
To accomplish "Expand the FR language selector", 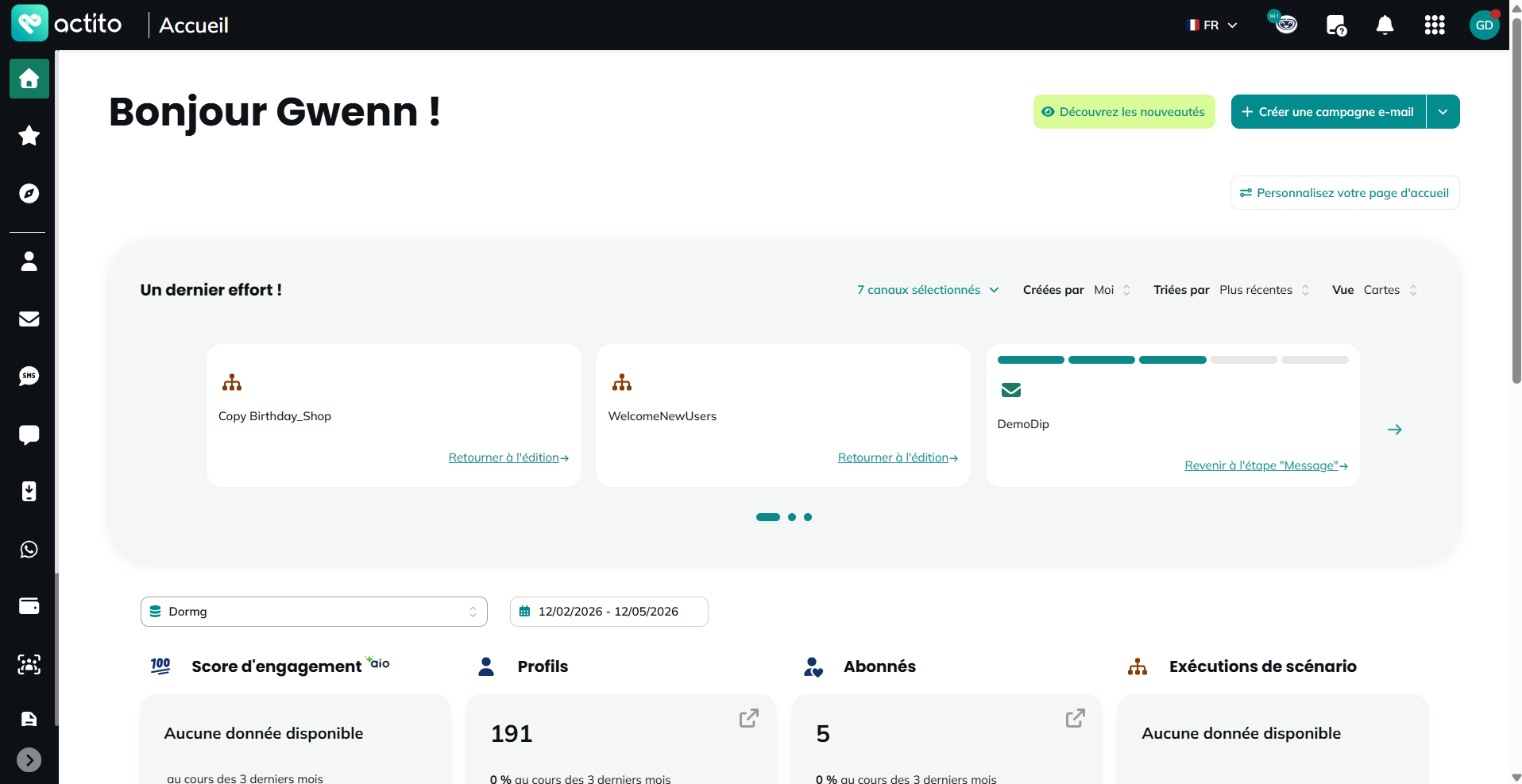I will coord(1212,25).
